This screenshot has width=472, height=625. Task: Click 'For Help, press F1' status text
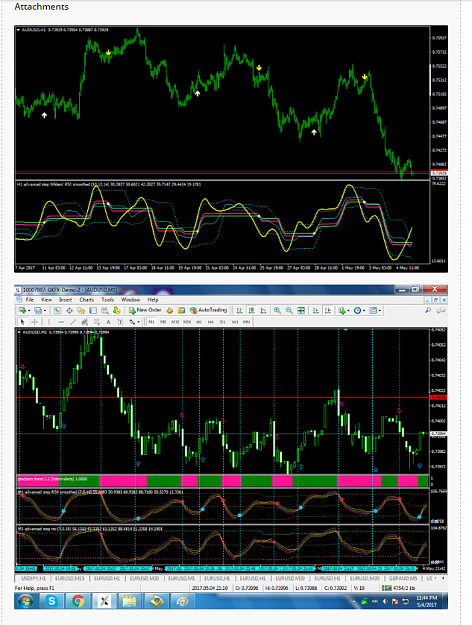pos(34,588)
